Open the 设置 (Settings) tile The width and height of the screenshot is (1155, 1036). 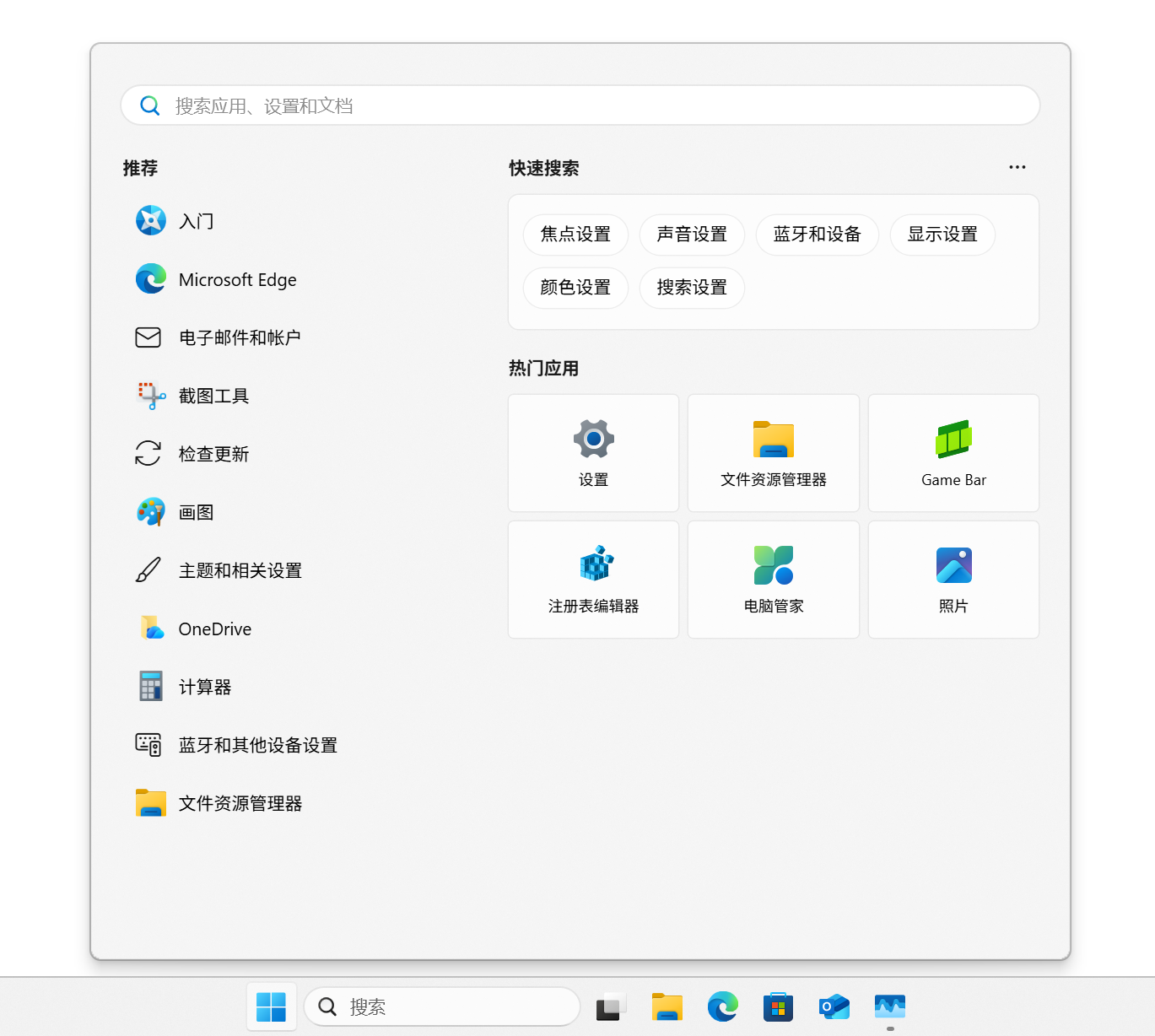click(x=593, y=453)
